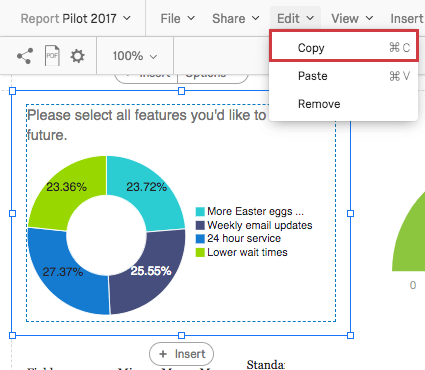Click the bottom-right resize handle of the chart

point(350,335)
